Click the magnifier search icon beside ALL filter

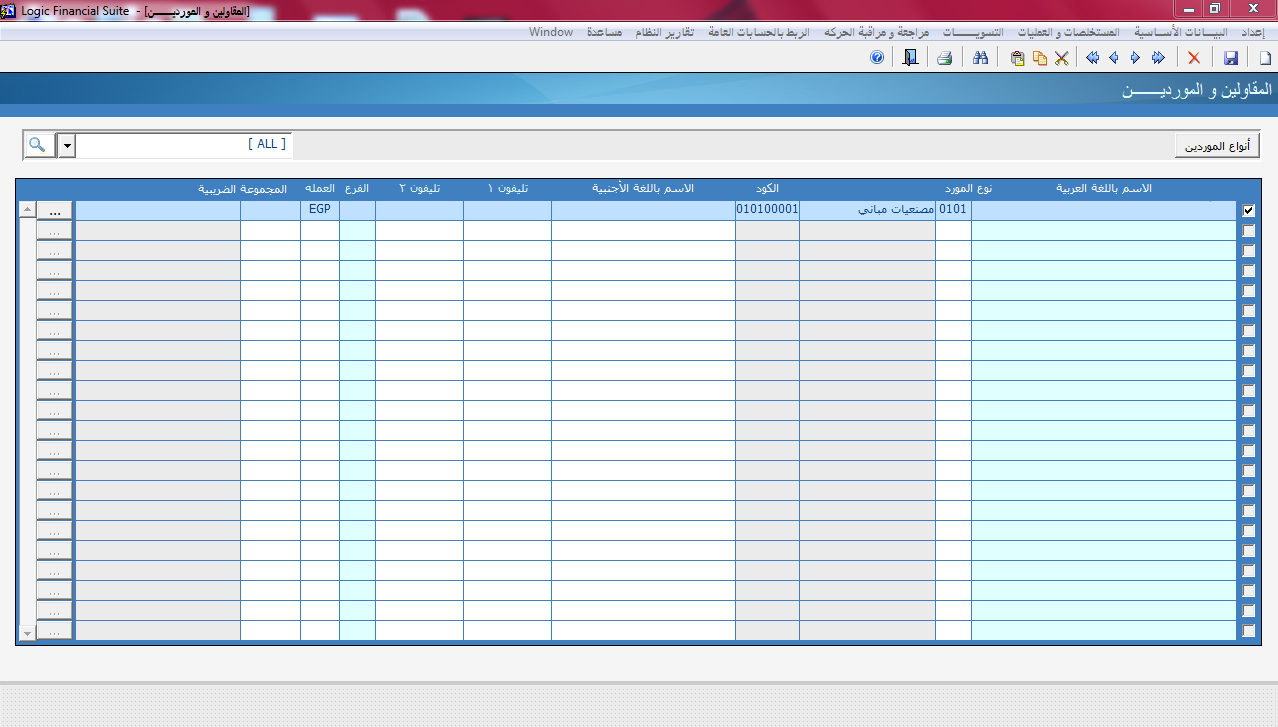click(x=38, y=145)
